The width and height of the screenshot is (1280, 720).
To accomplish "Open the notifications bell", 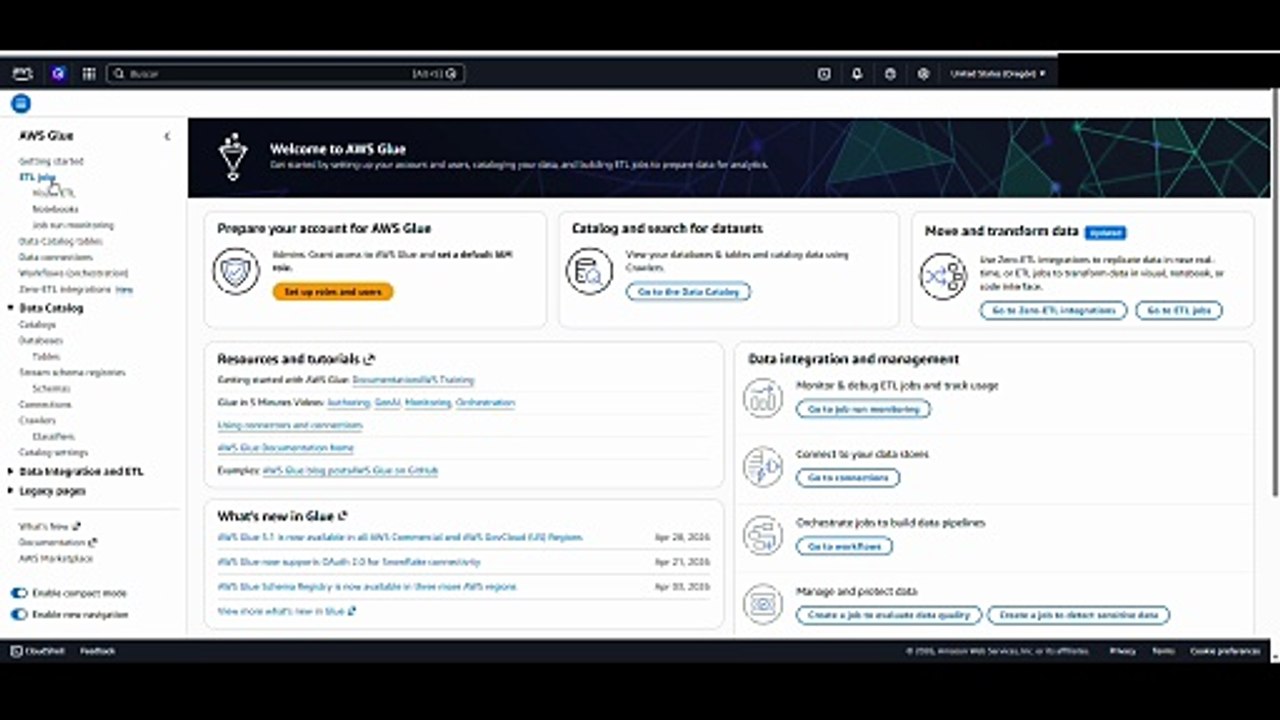I will click(x=857, y=73).
